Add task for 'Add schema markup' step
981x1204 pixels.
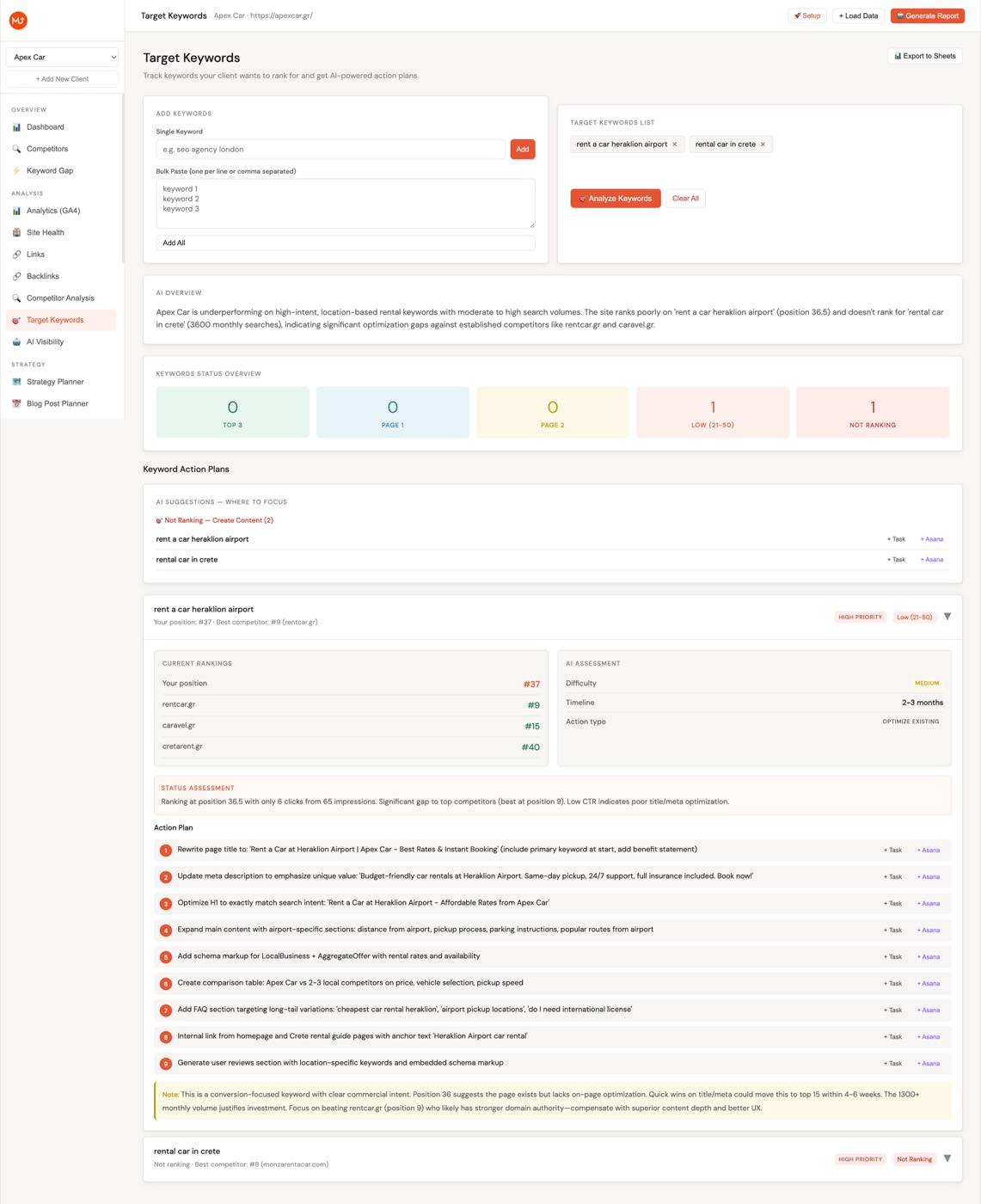pyautogui.click(x=892, y=957)
